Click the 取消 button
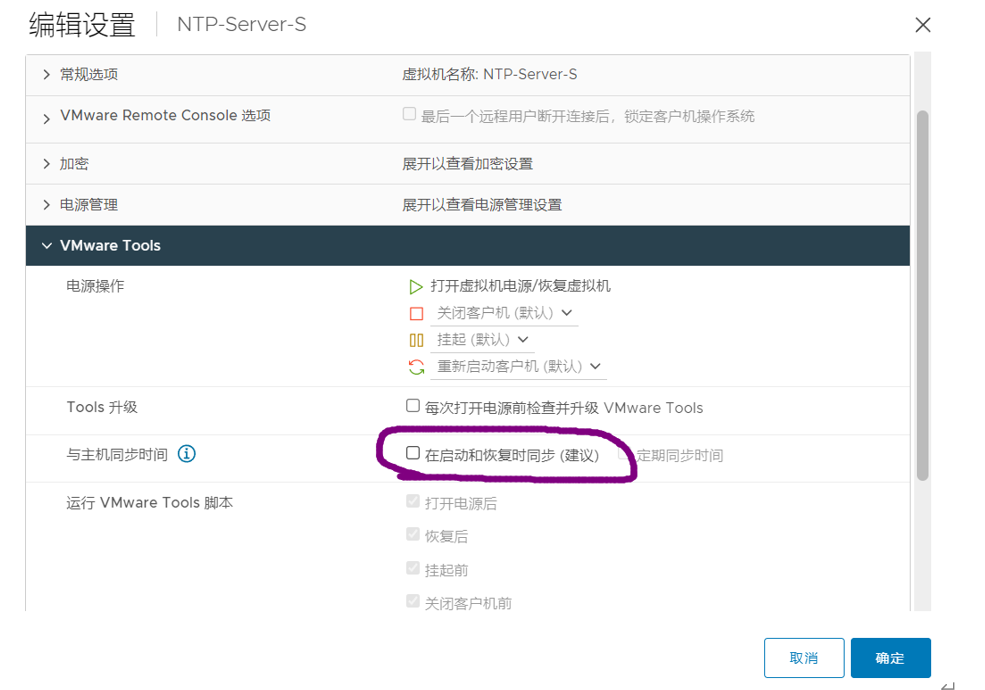 [804, 658]
